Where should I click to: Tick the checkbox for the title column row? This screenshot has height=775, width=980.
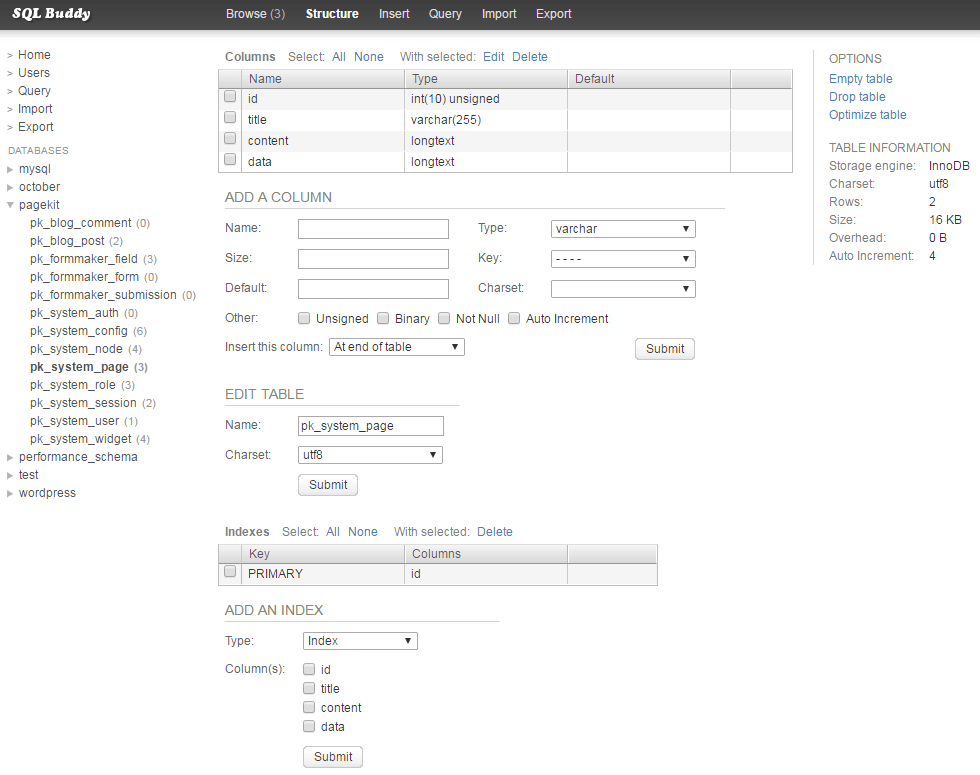(230, 118)
